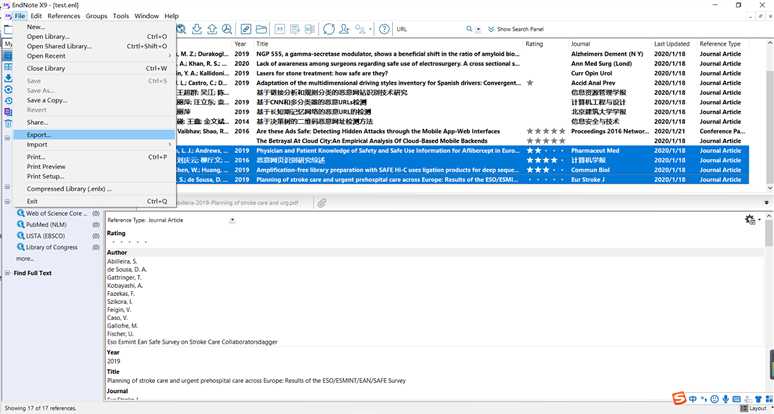The image size is (774, 414).
Task: Click the Open Link toolbar icon
Action: coord(245,29)
